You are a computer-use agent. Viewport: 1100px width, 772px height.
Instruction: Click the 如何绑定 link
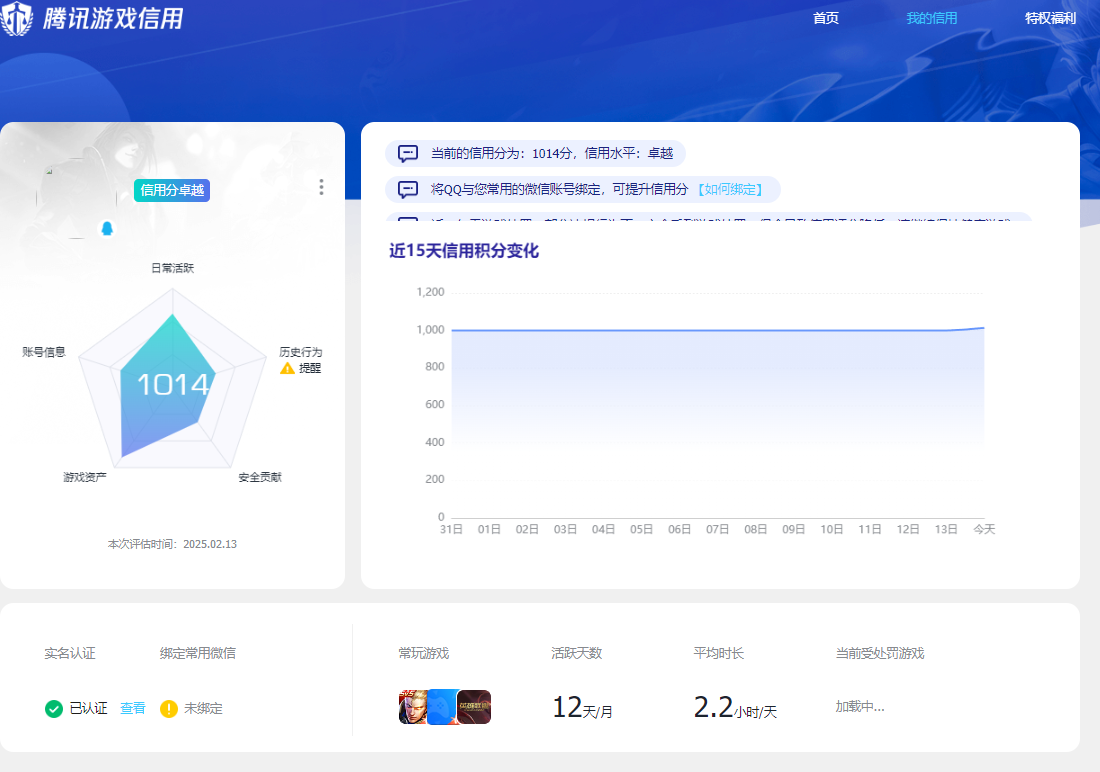point(730,189)
